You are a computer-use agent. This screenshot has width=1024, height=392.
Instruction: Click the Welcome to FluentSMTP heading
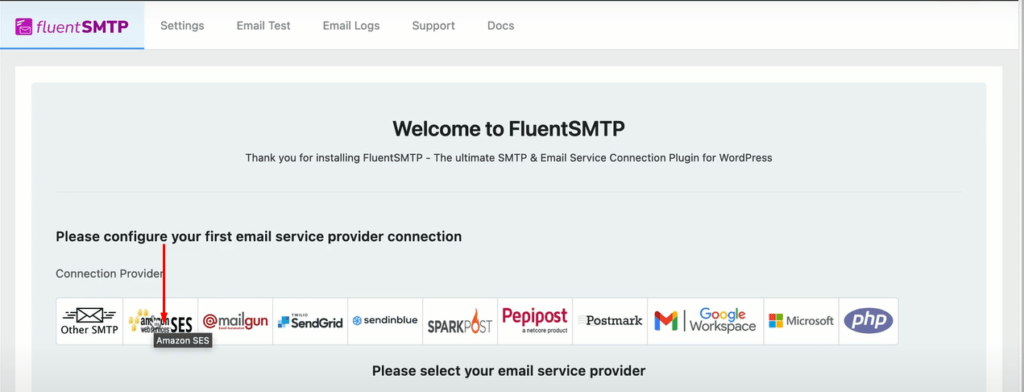(509, 129)
